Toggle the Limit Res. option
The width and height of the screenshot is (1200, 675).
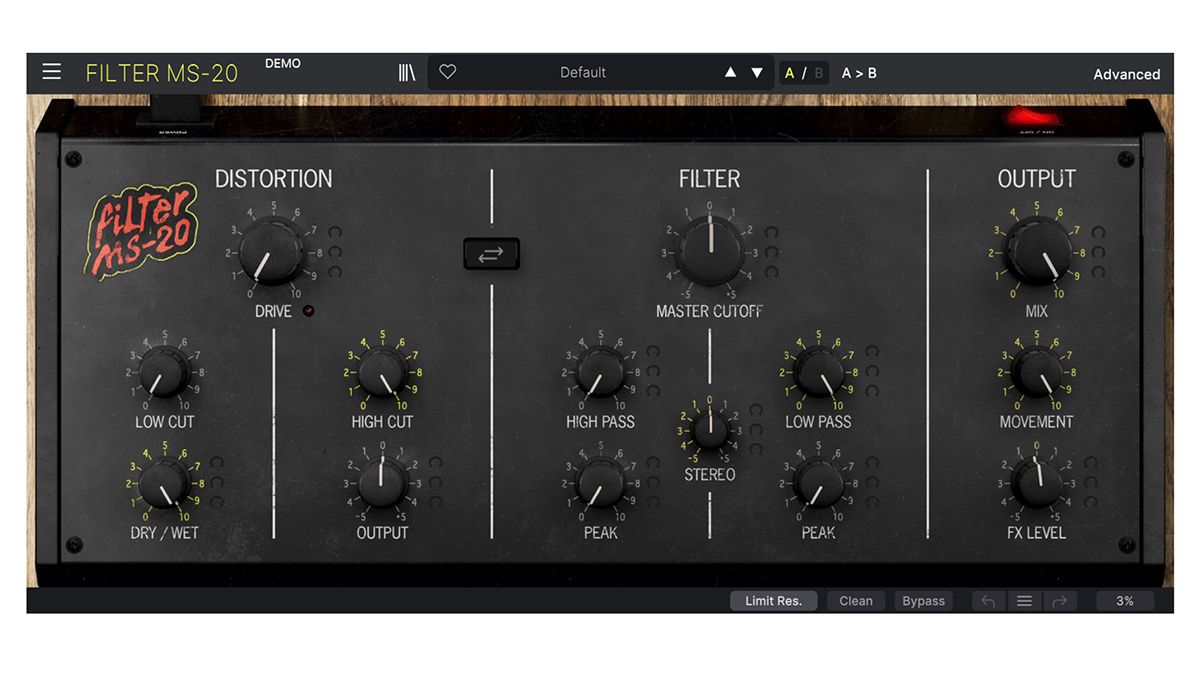[x=773, y=601]
